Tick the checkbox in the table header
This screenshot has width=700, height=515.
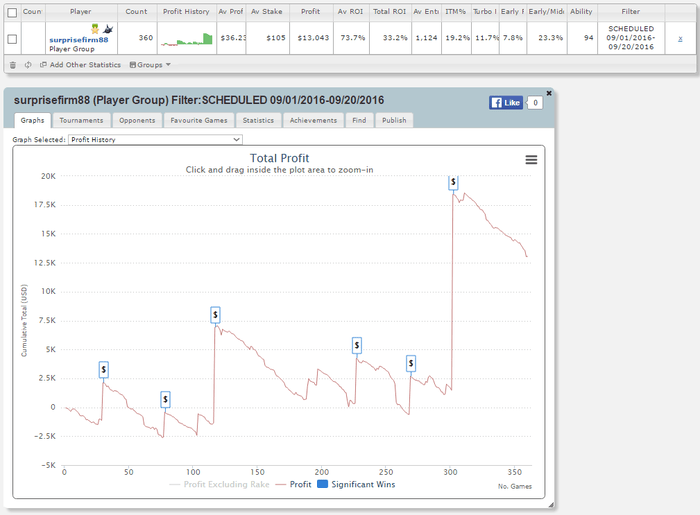[12, 12]
